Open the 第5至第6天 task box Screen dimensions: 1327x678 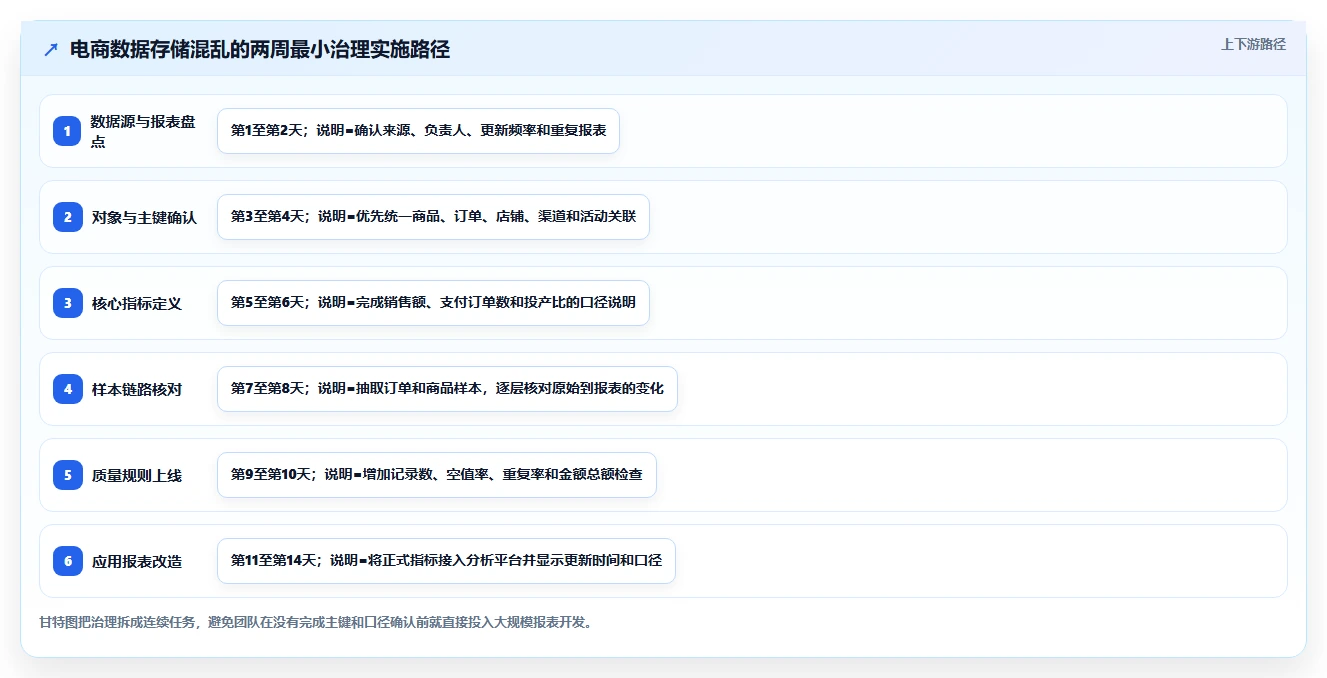433,303
